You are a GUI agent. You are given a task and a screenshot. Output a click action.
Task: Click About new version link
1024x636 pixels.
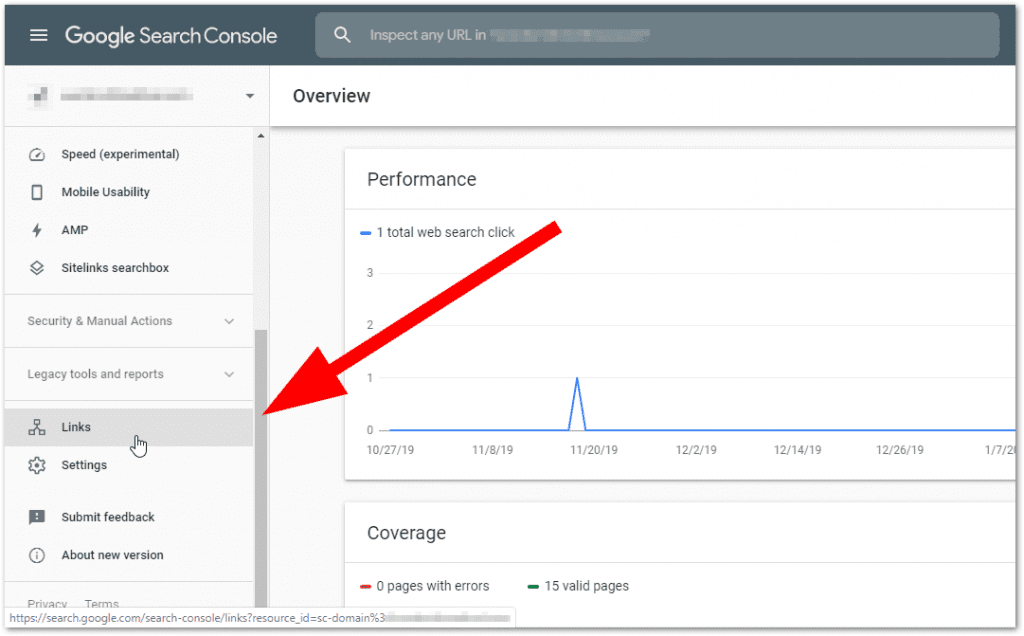click(112, 555)
